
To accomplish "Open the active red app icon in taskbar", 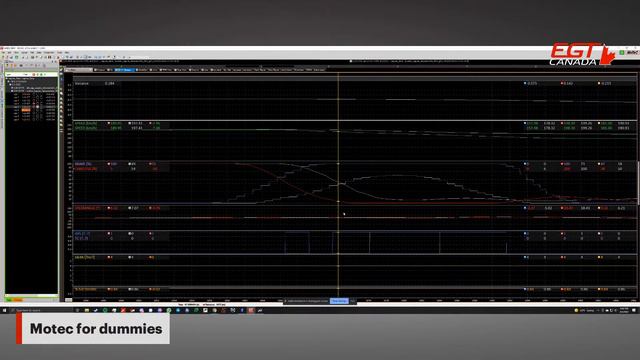I will [251, 311].
